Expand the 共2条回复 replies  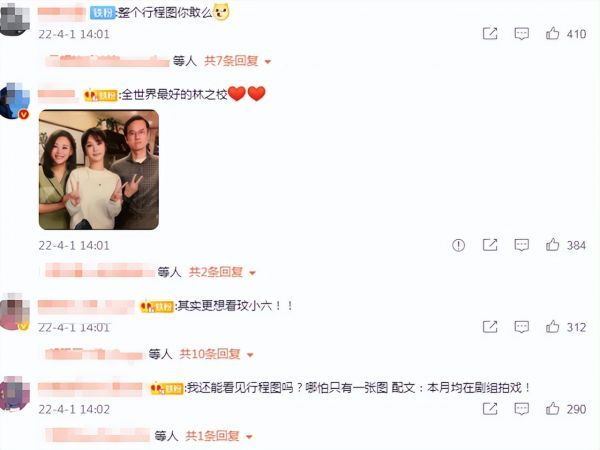pos(222,272)
